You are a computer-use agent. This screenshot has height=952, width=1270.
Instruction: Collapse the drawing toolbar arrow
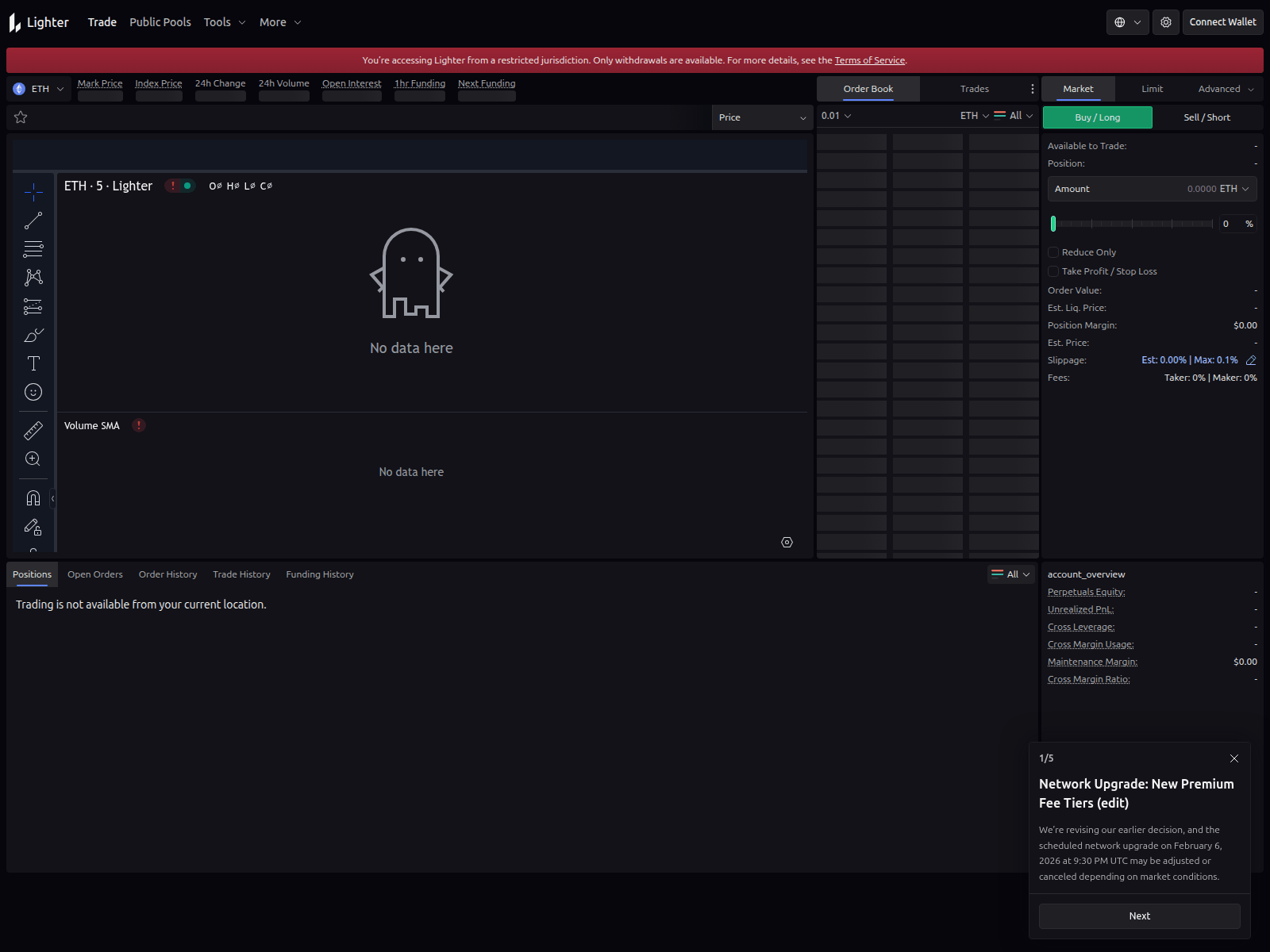(x=52, y=498)
